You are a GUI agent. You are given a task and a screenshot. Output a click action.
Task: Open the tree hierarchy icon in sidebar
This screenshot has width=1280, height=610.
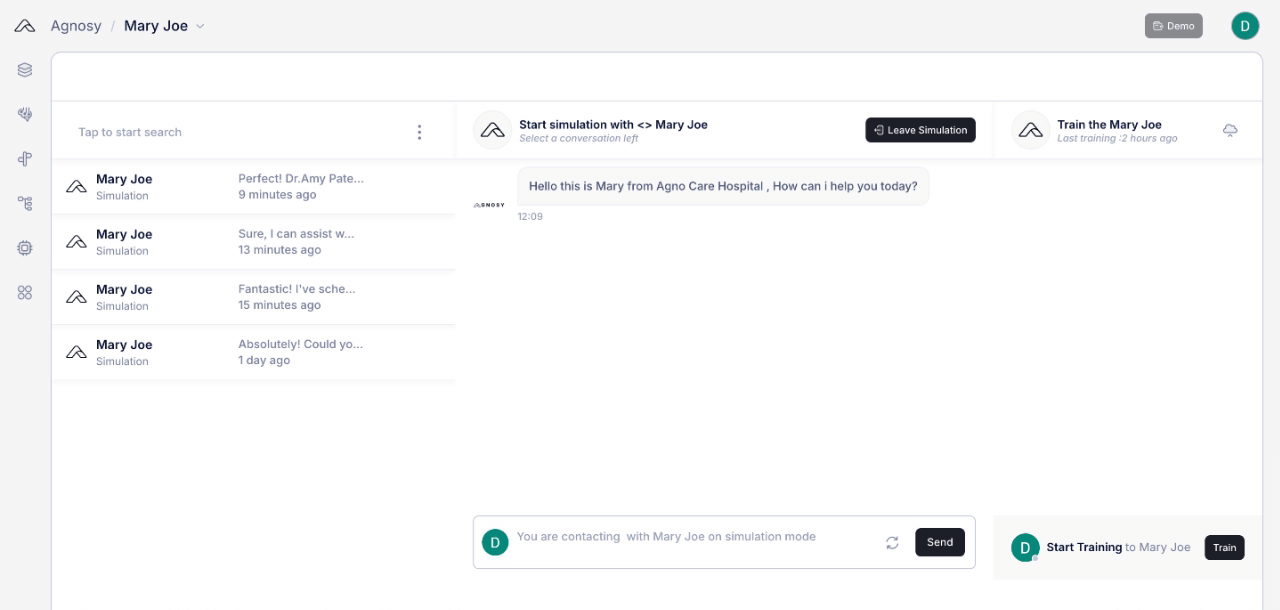[x=25, y=203]
